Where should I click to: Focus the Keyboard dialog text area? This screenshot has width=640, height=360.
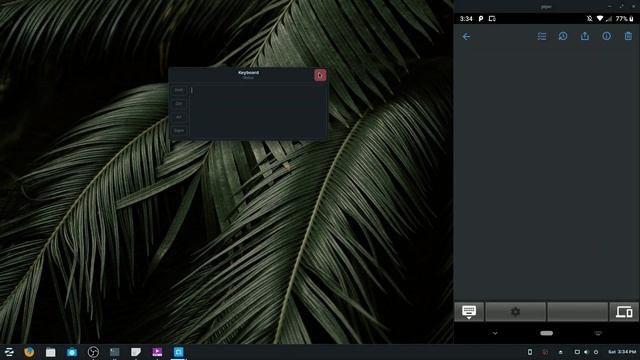click(258, 111)
